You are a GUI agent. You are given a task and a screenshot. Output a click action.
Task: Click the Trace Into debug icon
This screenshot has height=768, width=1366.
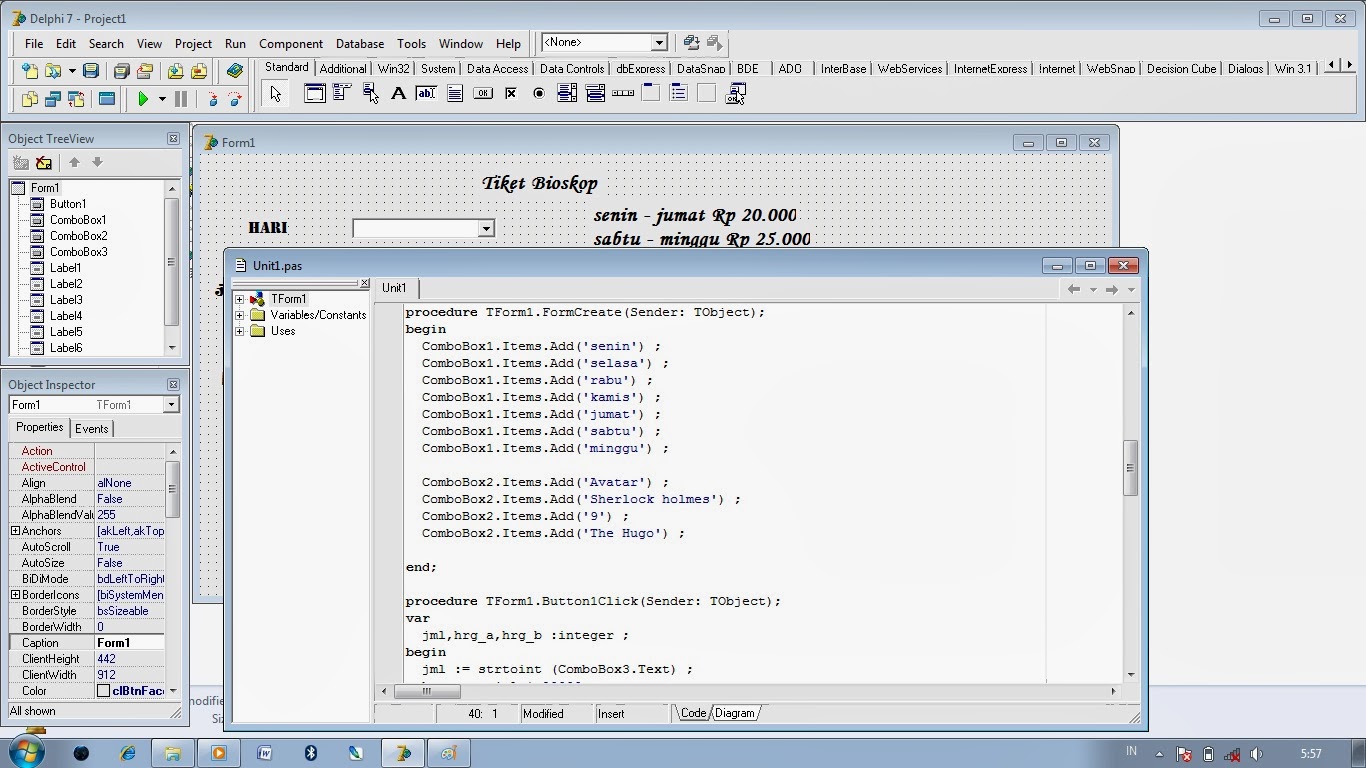tap(212, 99)
